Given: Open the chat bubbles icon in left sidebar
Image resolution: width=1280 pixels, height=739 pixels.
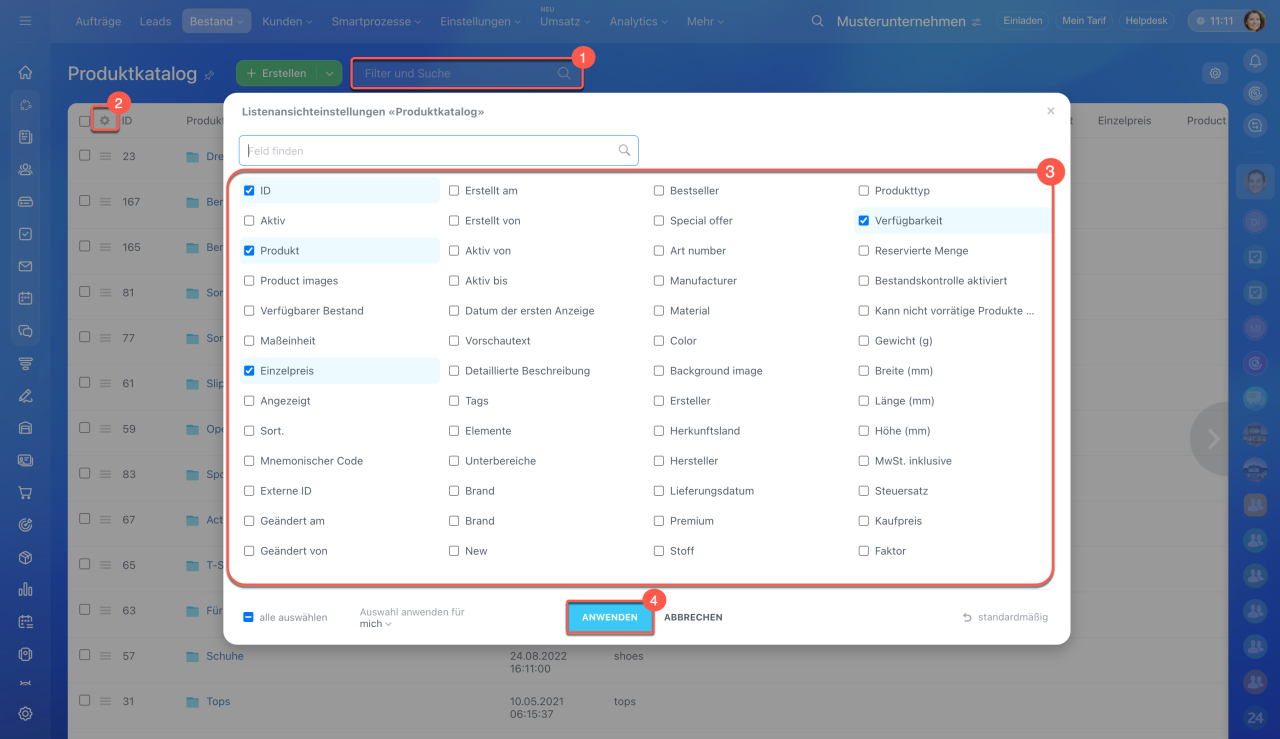Looking at the screenshot, I should (26, 330).
